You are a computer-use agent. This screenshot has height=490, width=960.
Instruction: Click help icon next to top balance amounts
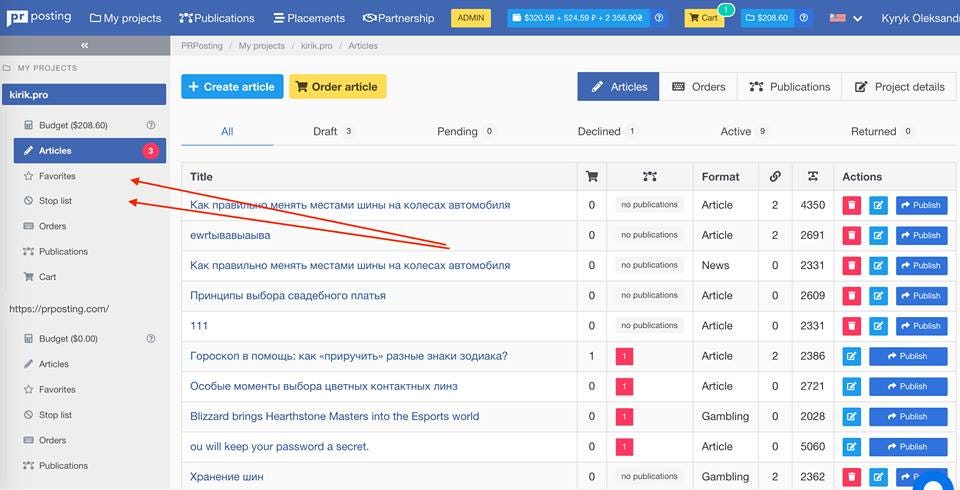tap(659, 18)
